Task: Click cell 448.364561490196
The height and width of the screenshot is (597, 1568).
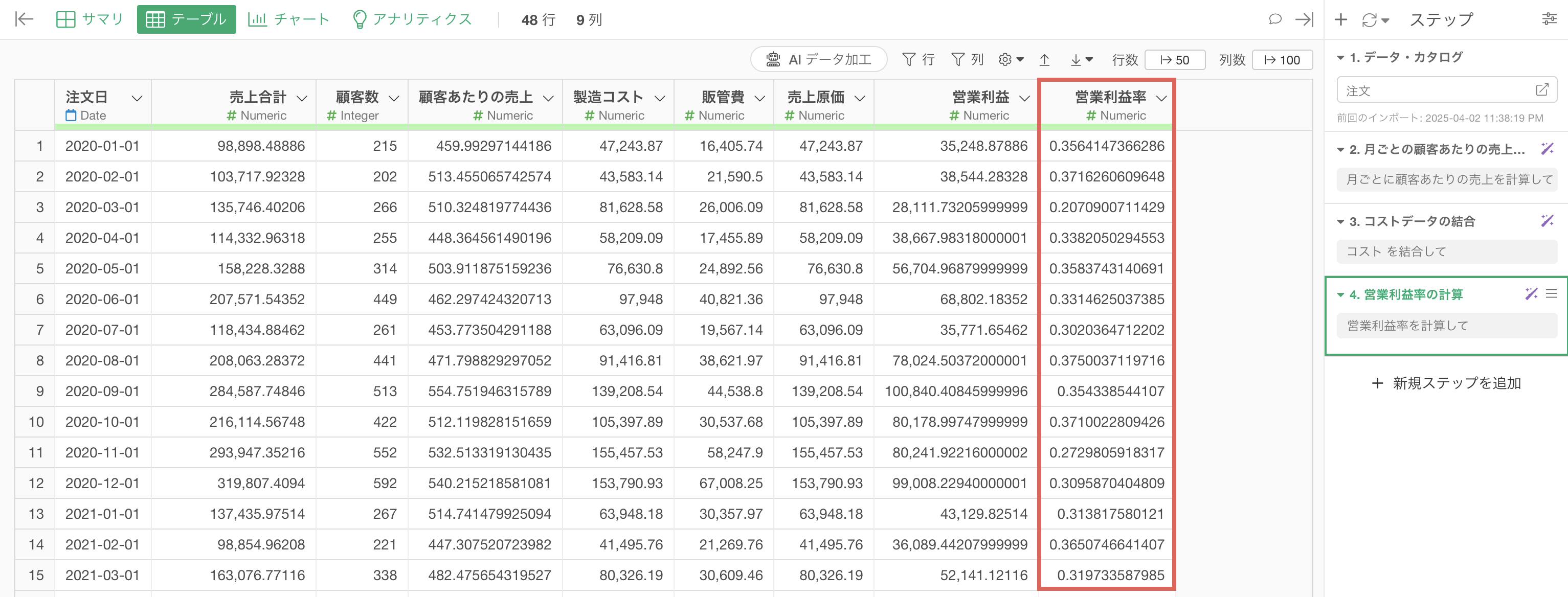Action: pyautogui.click(x=485, y=238)
